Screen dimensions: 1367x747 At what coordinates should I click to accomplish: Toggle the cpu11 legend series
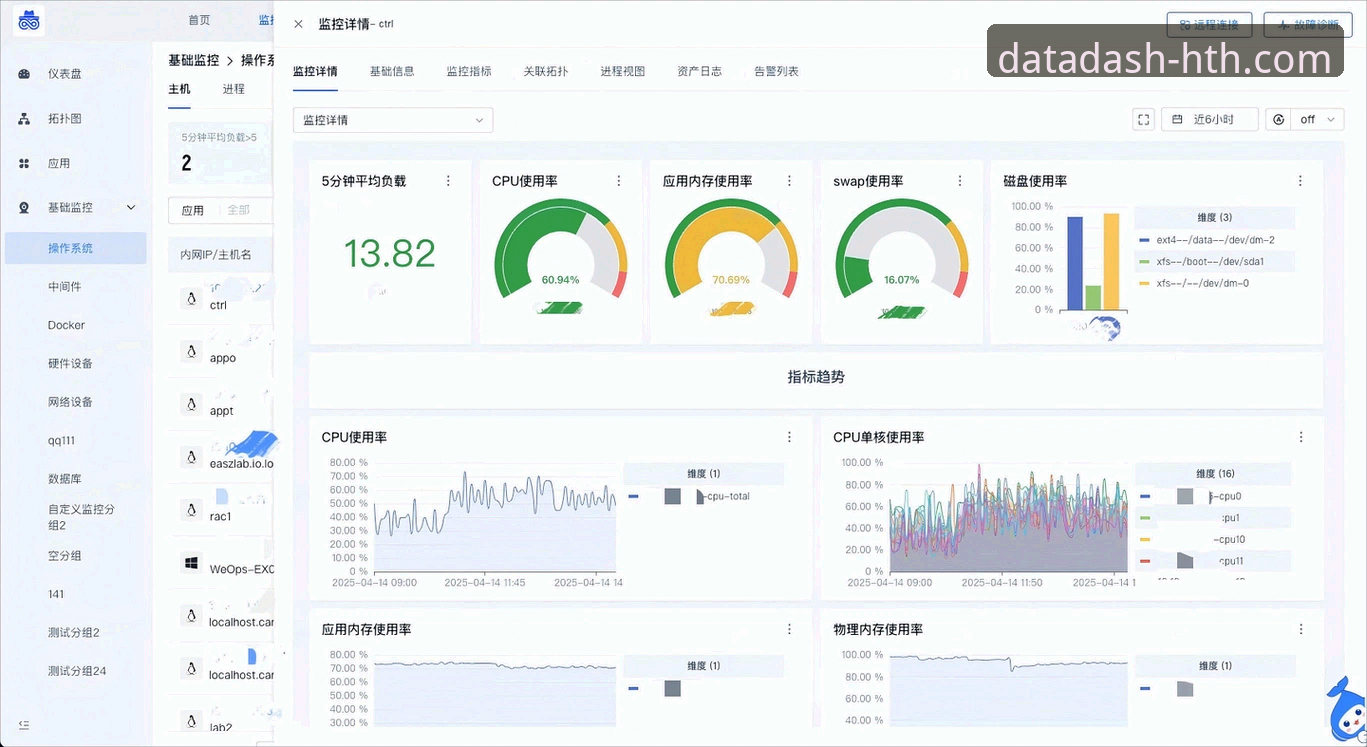tap(1192, 561)
